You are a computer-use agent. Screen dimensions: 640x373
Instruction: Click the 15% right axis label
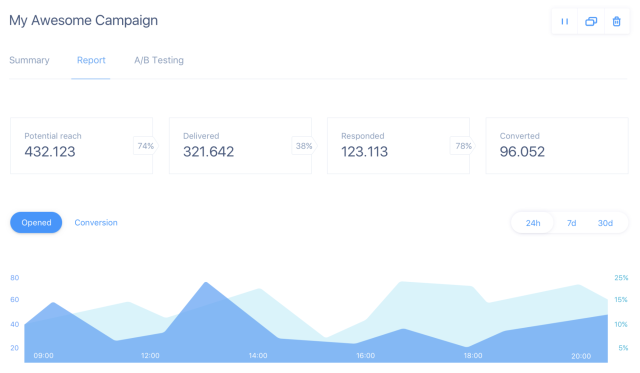click(621, 300)
